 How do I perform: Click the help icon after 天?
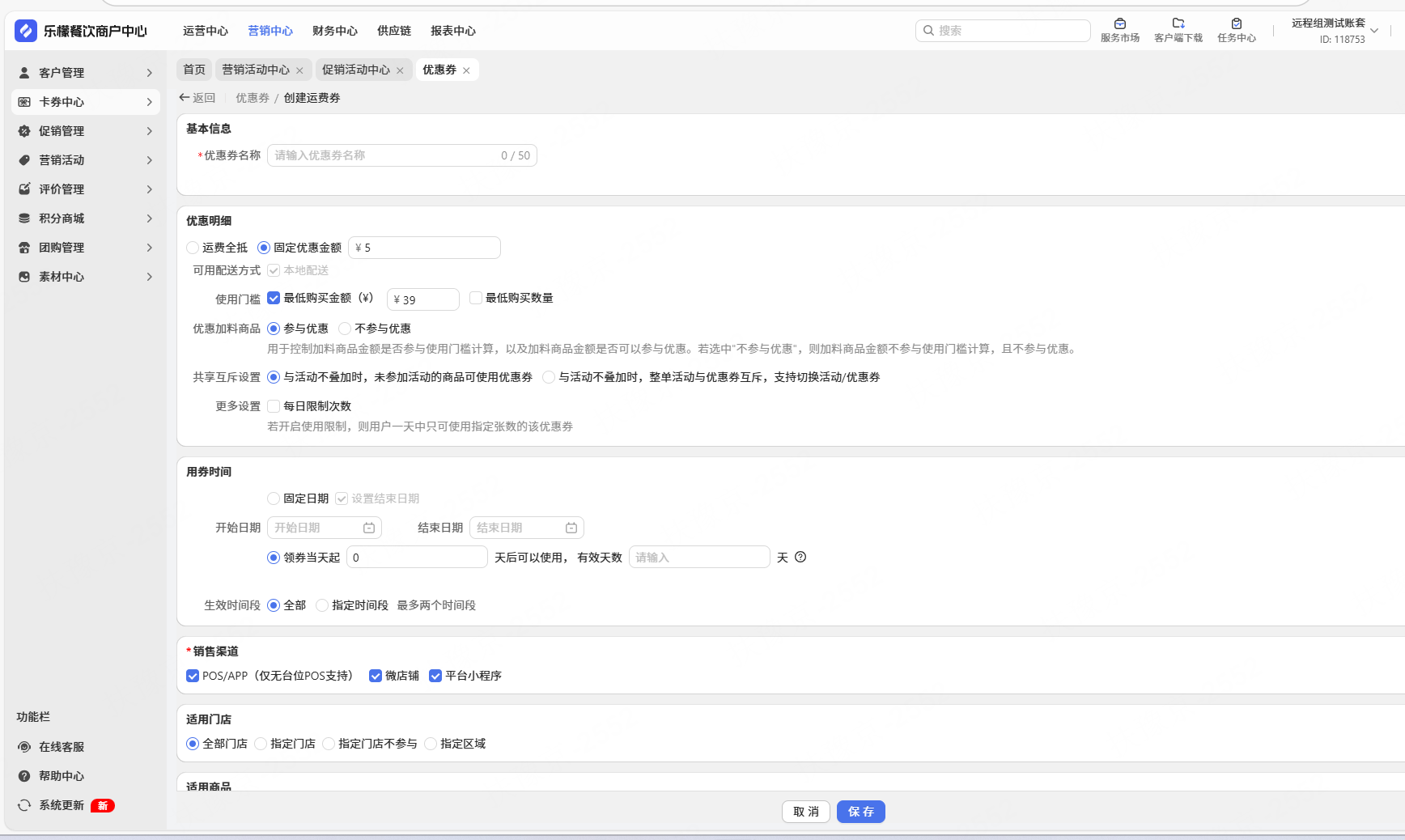coord(800,557)
